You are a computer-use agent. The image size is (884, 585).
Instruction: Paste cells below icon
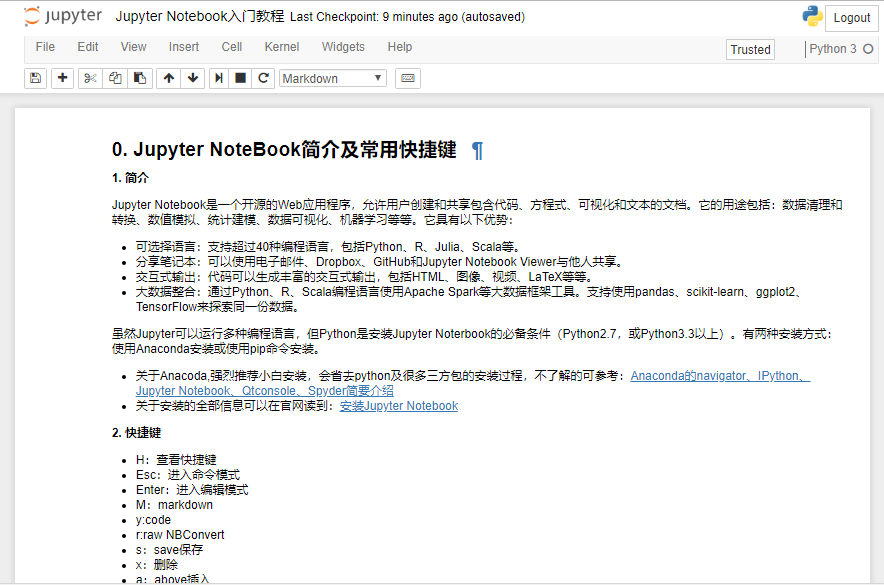(140, 78)
